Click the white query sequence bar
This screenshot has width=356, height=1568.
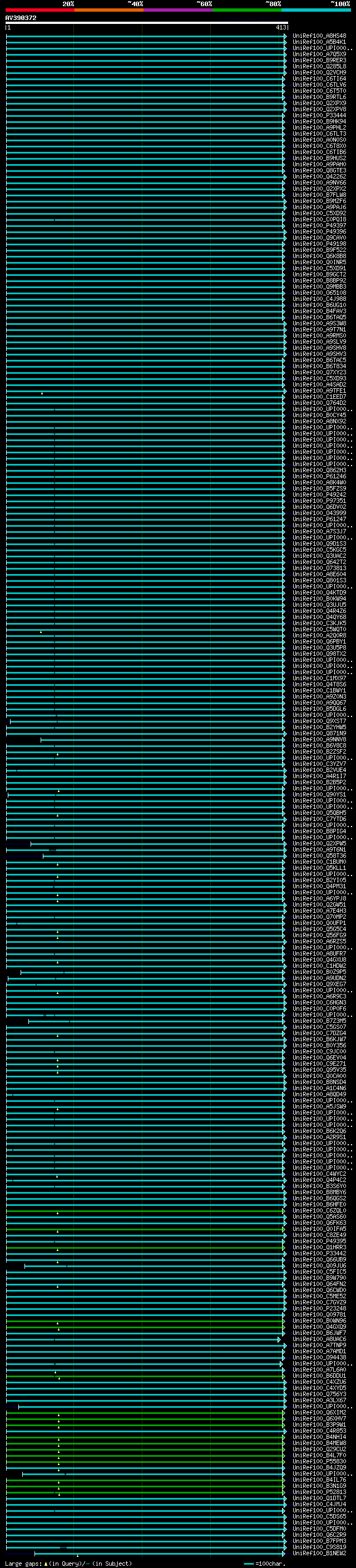[147, 22]
